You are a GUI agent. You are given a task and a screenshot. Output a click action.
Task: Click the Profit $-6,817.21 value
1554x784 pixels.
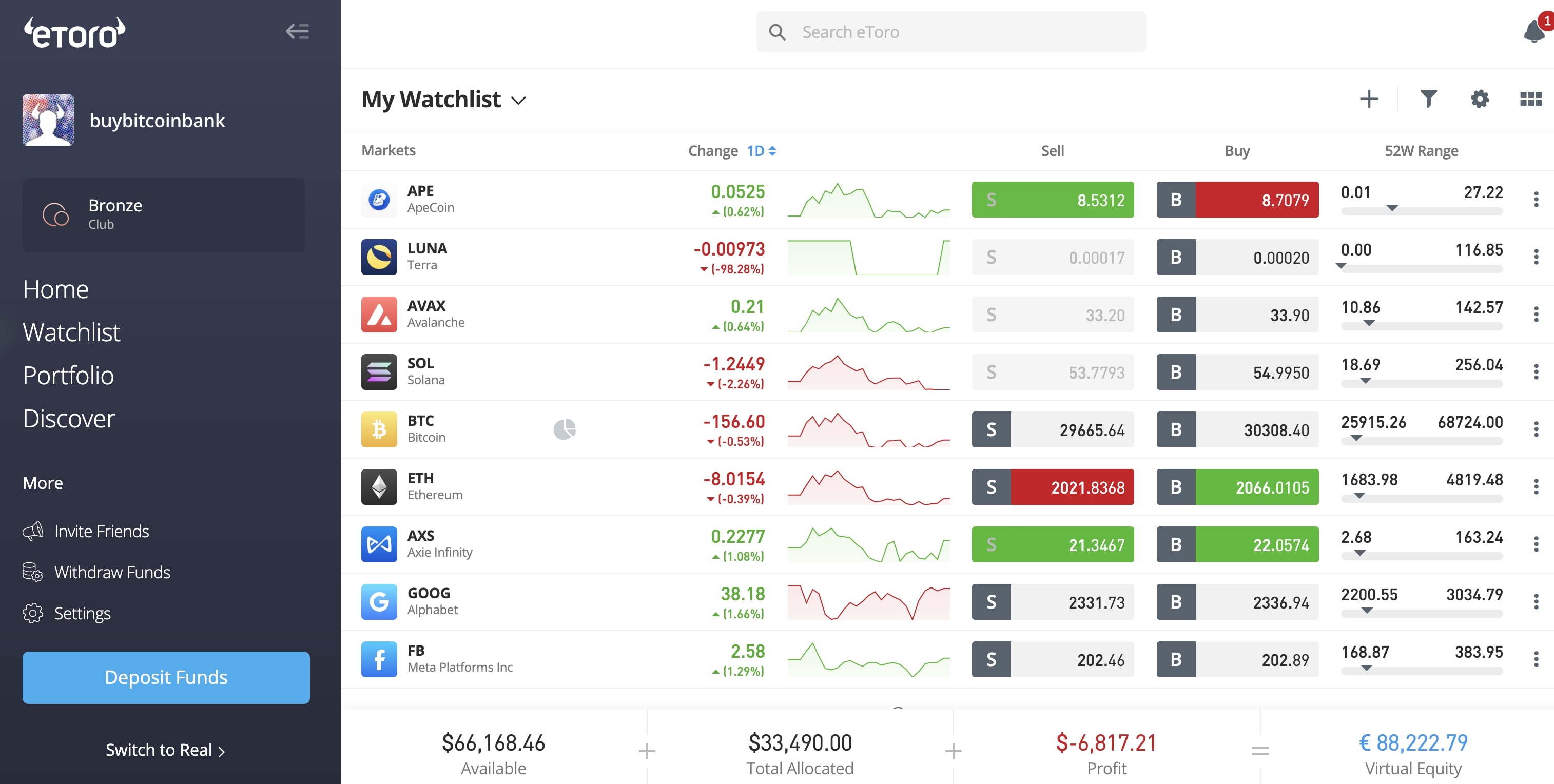pyautogui.click(x=1106, y=742)
